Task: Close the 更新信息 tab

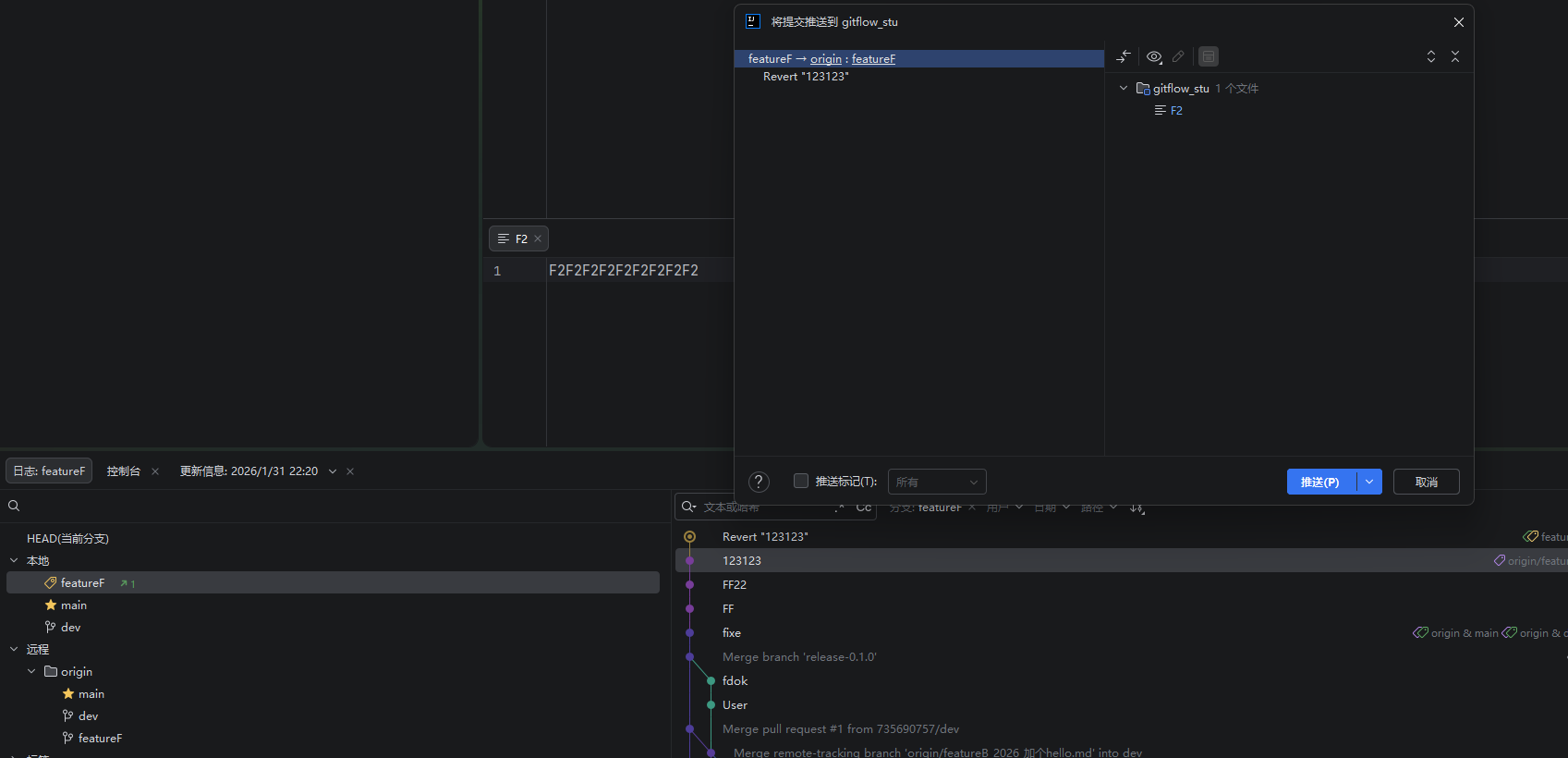Action: point(350,471)
